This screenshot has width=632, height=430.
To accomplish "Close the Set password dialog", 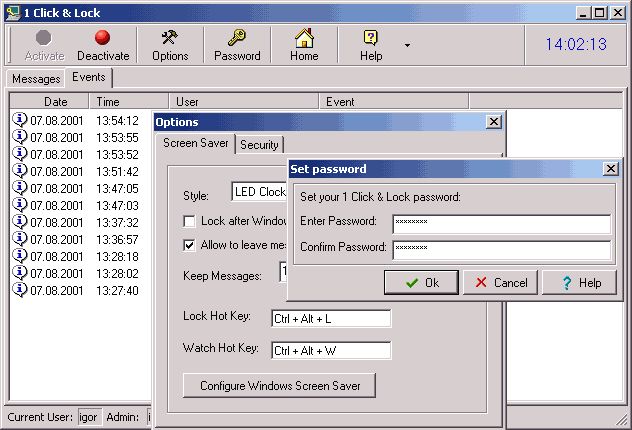I will (611, 168).
